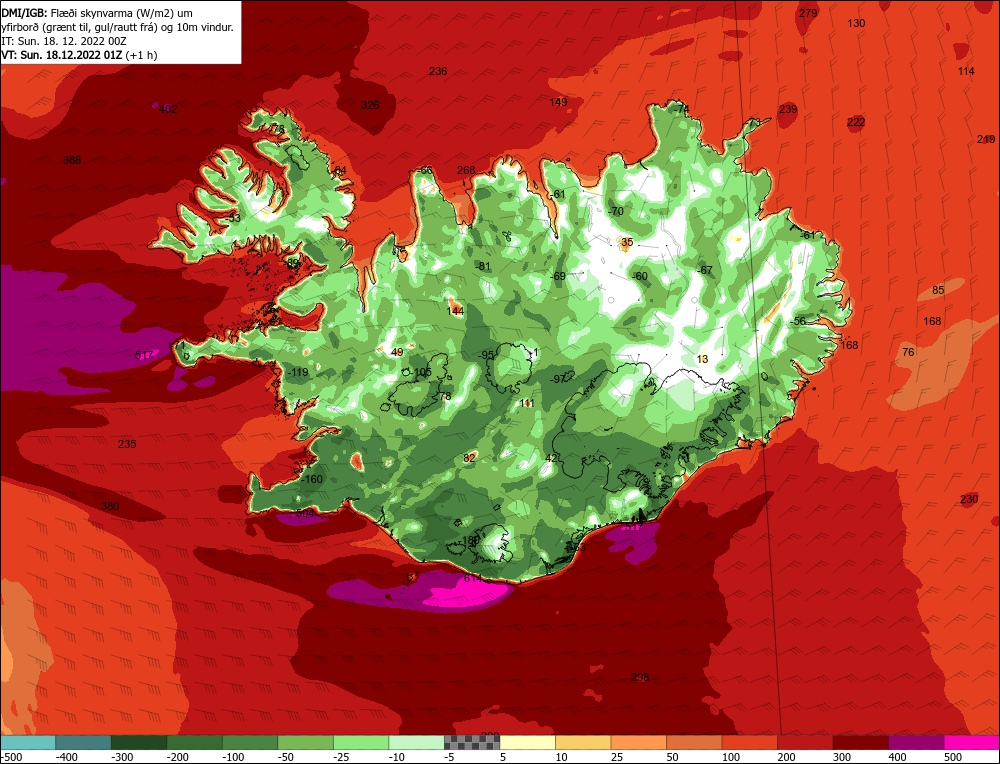Click the flux value '279' at the top
1000x764 pixels.
(x=808, y=13)
